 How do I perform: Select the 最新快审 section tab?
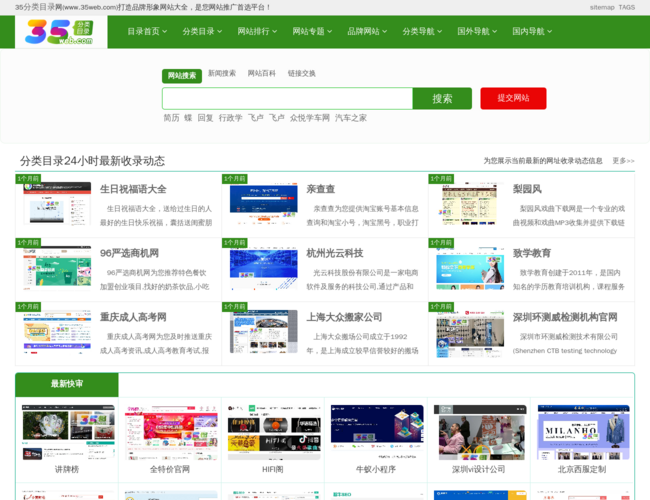pos(67,384)
